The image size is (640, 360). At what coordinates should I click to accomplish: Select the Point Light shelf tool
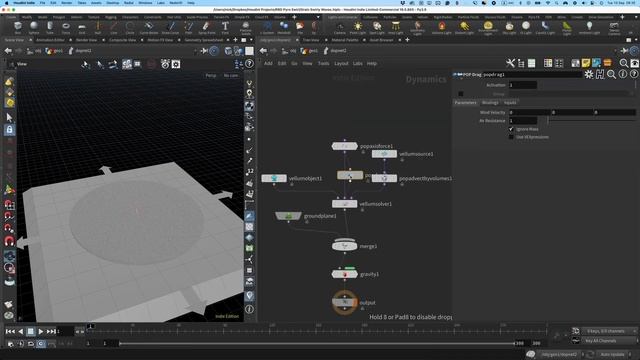click(x=358, y=27)
